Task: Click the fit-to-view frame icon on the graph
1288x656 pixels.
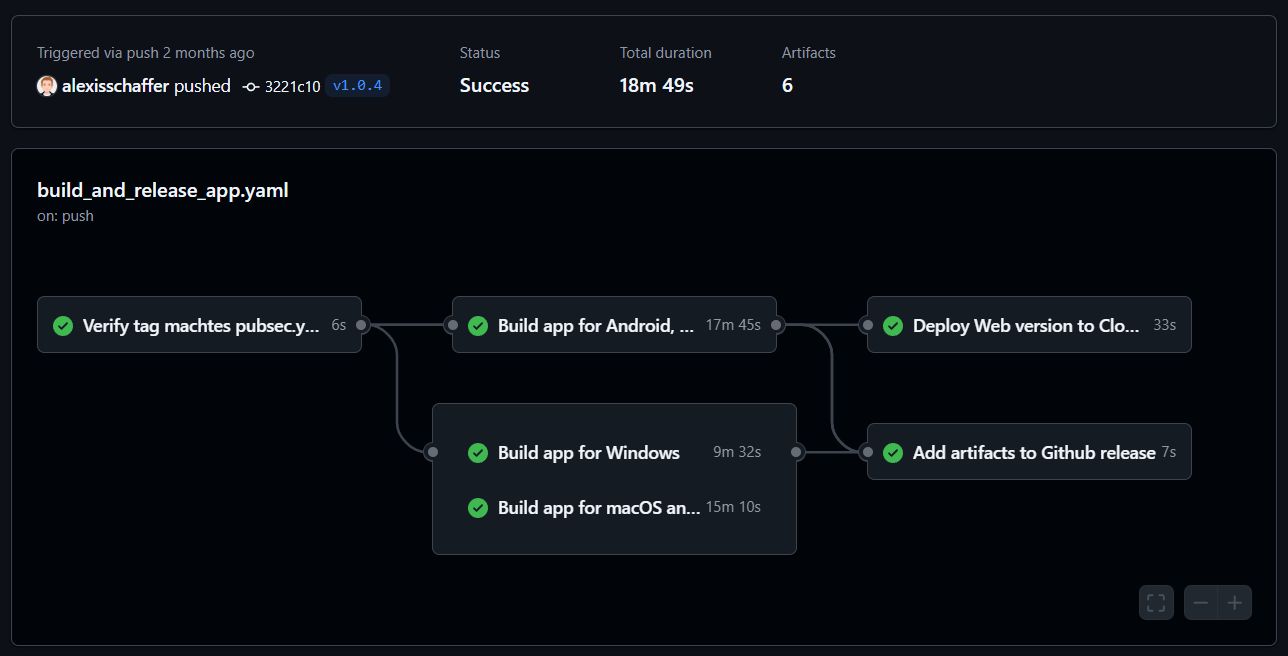Action: coord(1156,602)
